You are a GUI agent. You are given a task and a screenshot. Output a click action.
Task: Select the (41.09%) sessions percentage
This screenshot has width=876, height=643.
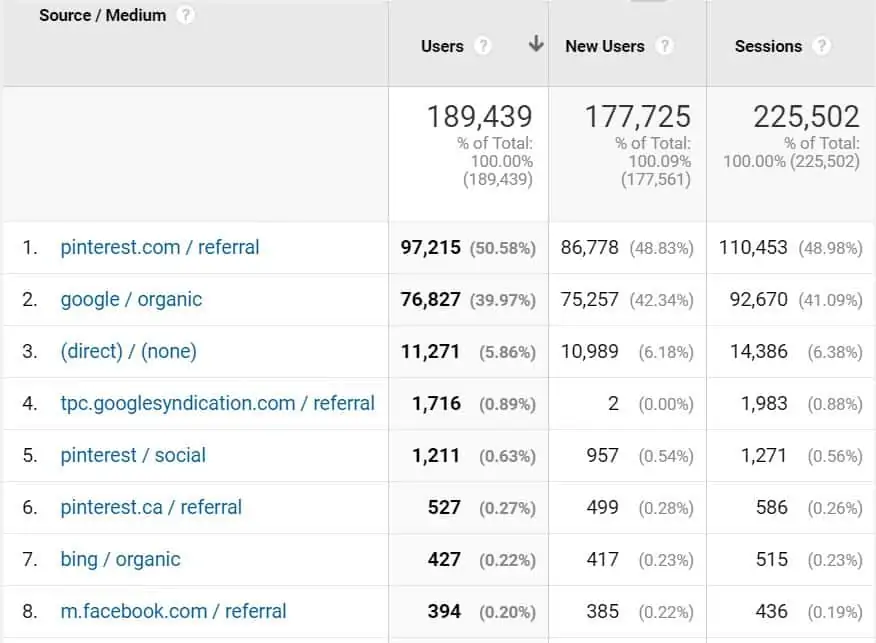coord(831,300)
